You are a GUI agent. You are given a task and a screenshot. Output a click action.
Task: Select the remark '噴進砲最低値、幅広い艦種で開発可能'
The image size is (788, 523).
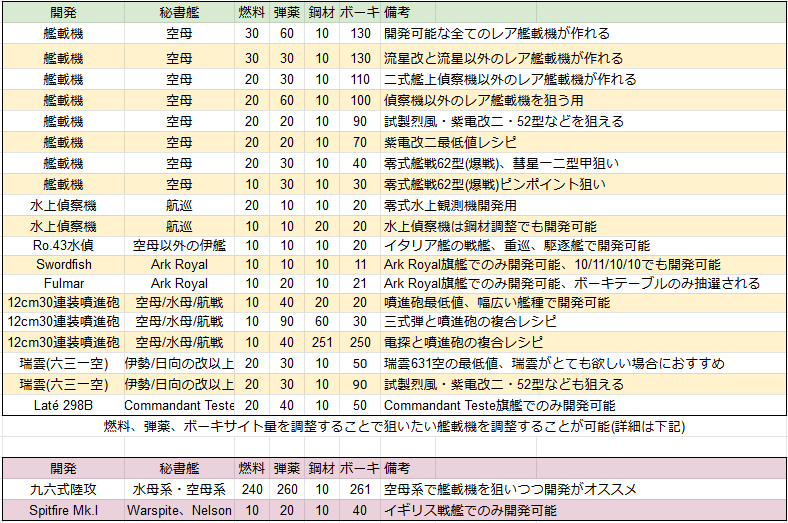pyautogui.click(x=497, y=303)
